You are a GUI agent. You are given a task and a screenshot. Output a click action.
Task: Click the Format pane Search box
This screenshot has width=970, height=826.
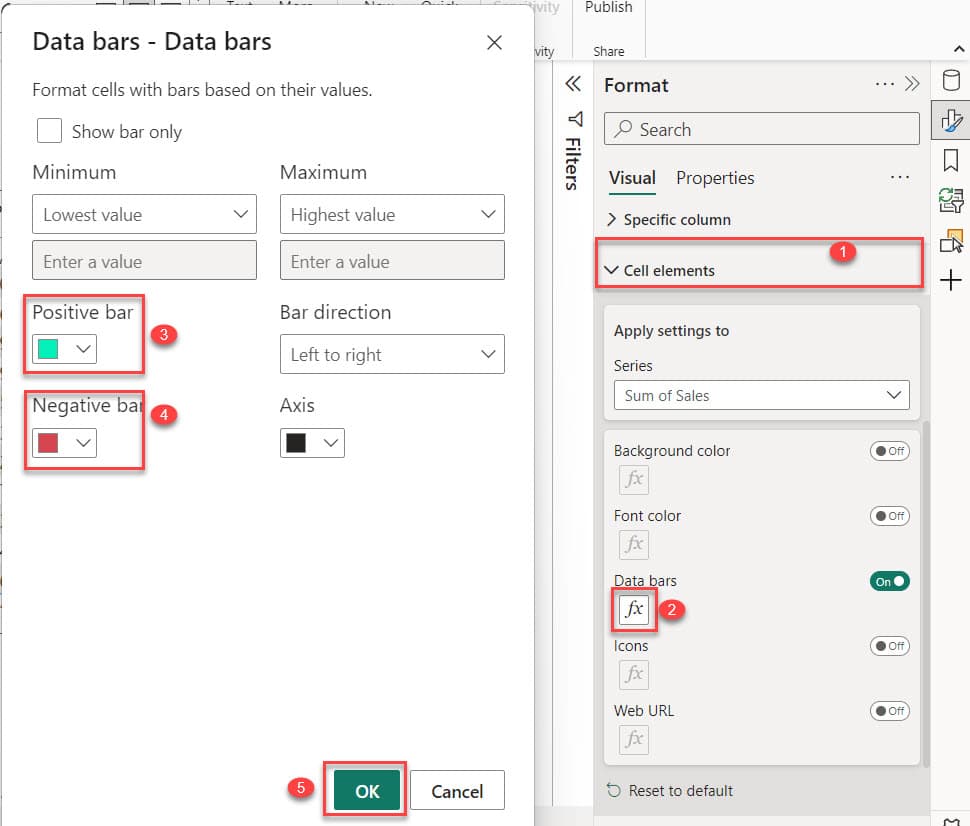click(x=762, y=129)
